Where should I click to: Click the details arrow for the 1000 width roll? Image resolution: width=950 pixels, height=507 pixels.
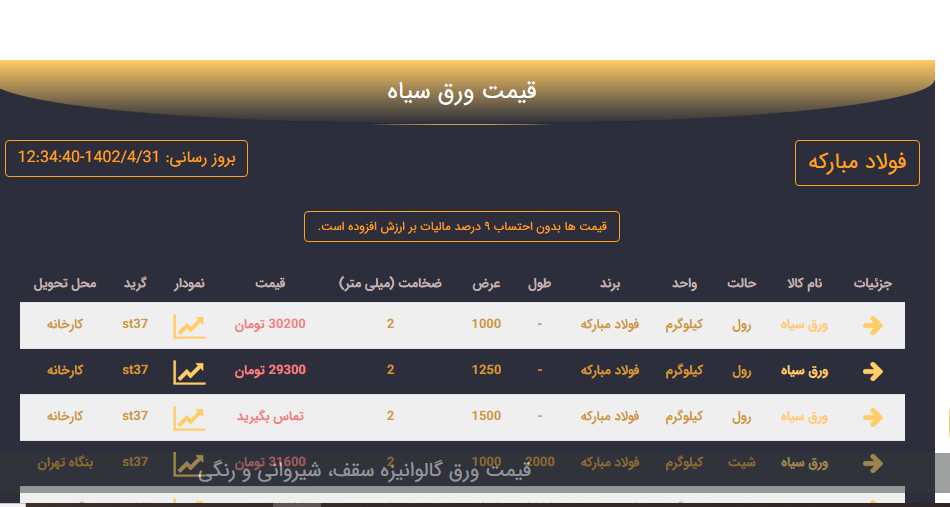[x=872, y=325]
